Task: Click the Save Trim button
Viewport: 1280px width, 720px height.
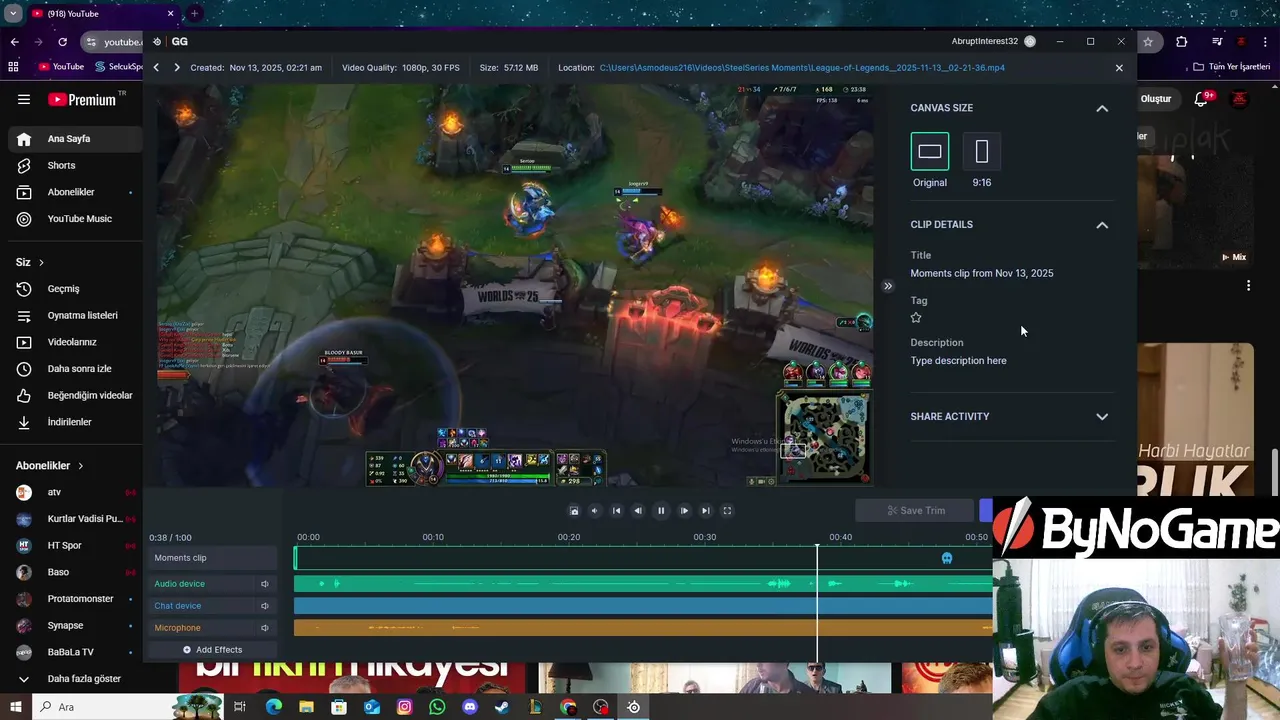Action: (915, 511)
